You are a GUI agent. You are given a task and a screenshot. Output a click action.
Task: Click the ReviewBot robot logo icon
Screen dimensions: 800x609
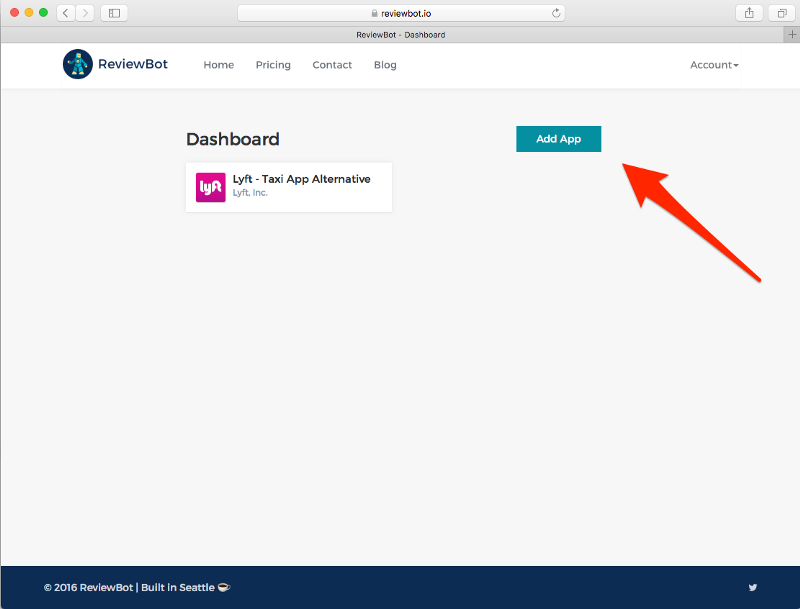77,64
